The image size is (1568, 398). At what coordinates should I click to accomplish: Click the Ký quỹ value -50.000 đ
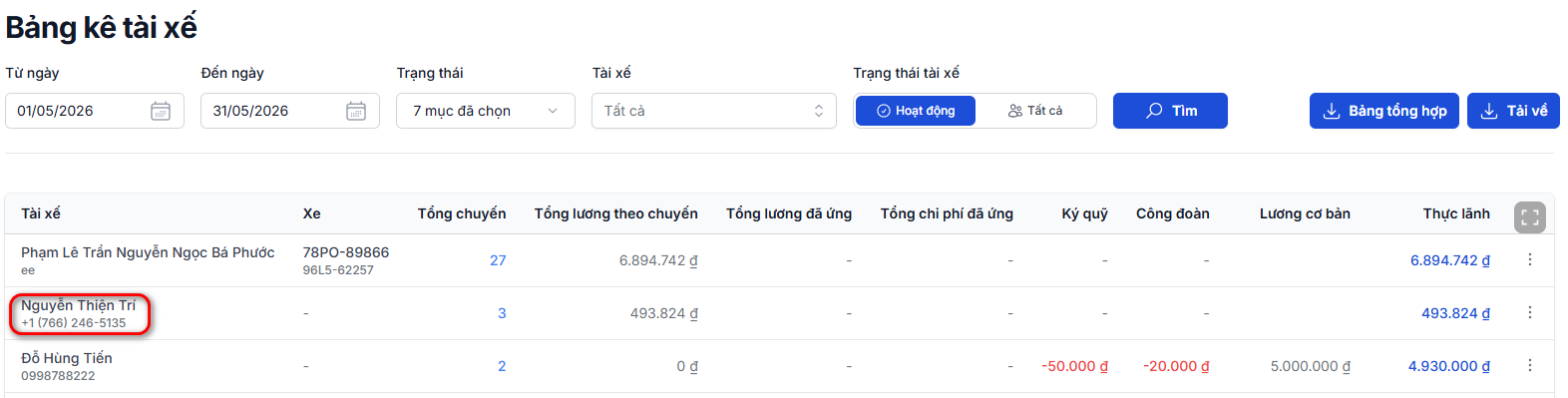click(1075, 366)
